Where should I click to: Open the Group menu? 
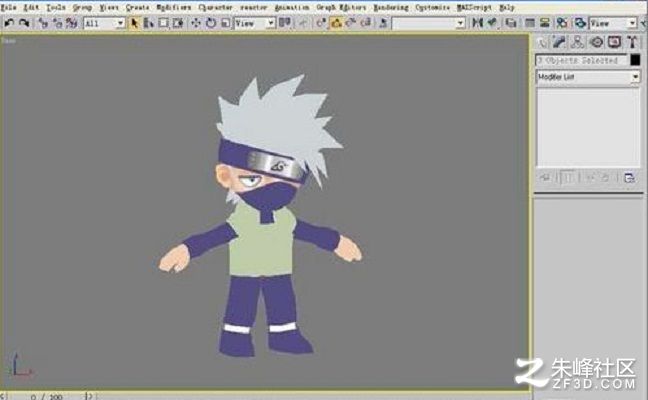pos(82,7)
